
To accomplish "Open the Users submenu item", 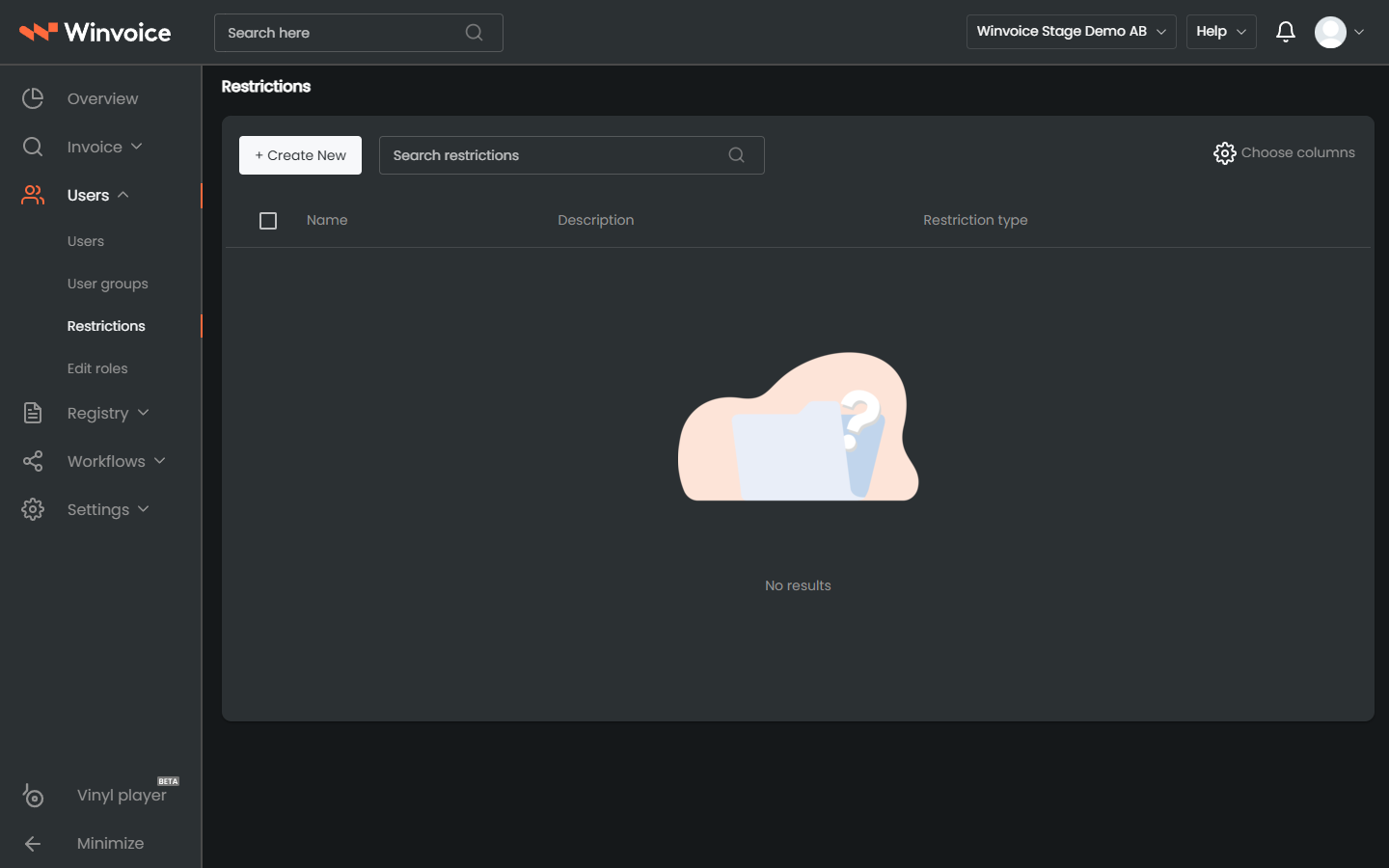I will (x=86, y=241).
